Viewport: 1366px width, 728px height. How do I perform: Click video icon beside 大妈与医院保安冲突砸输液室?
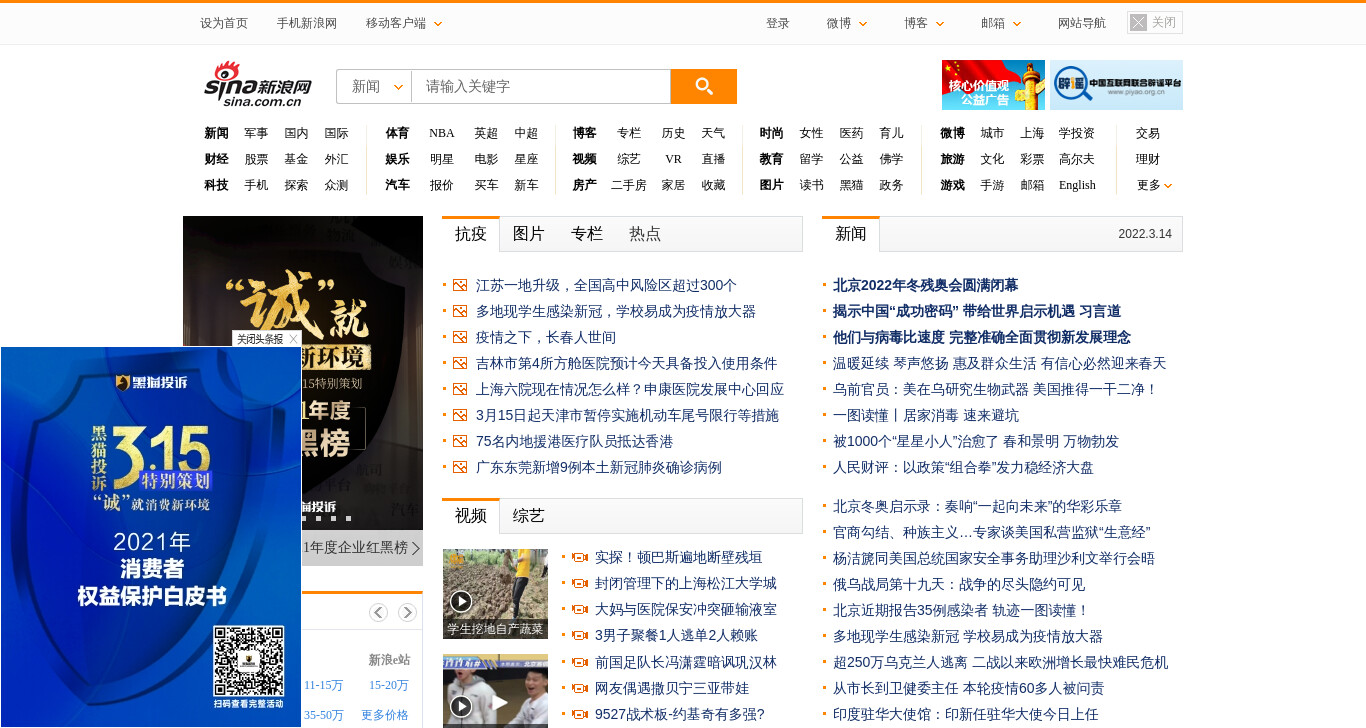point(579,609)
